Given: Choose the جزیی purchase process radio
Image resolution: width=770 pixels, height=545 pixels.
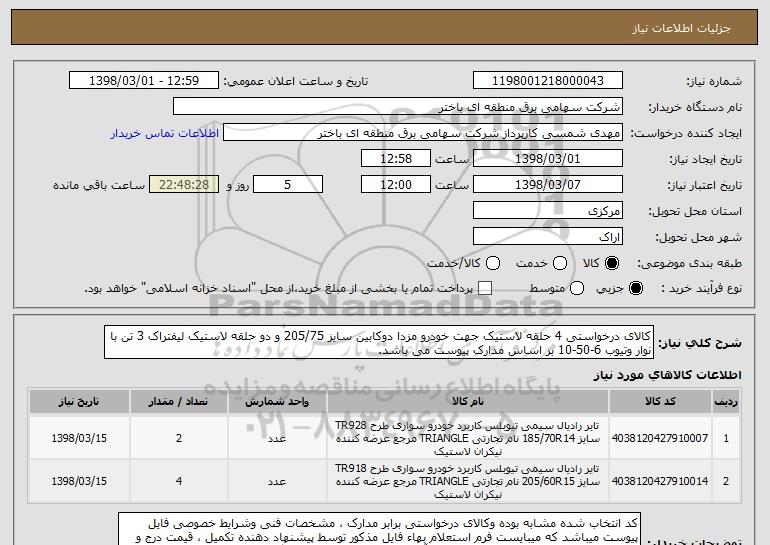Looking at the screenshot, I should pyautogui.click(x=635, y=288).
